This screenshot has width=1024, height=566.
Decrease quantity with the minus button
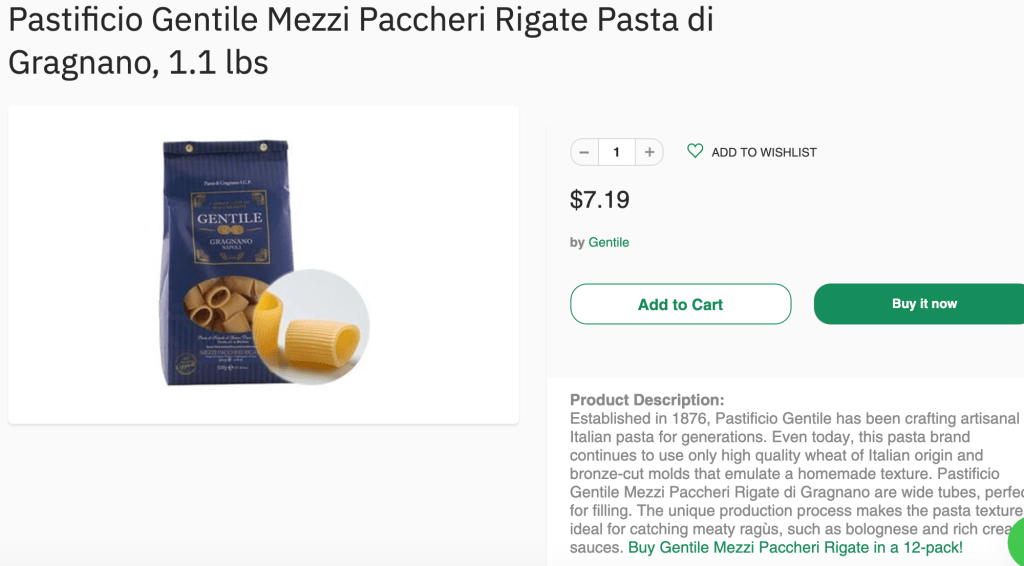(x=585, y=152)
